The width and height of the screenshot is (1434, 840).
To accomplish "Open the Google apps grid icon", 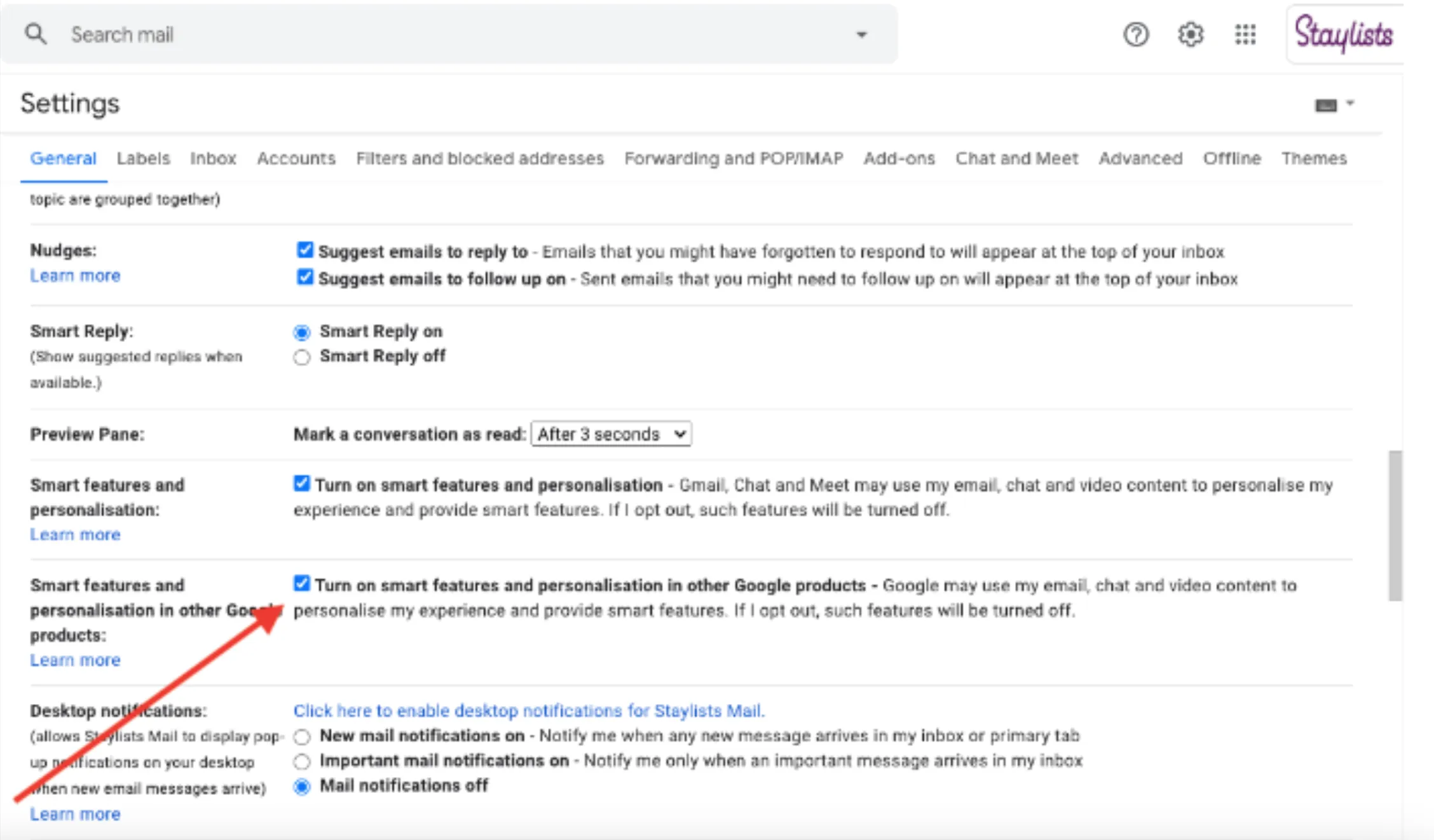I will pyautogui.click(x=1245, y=35).
